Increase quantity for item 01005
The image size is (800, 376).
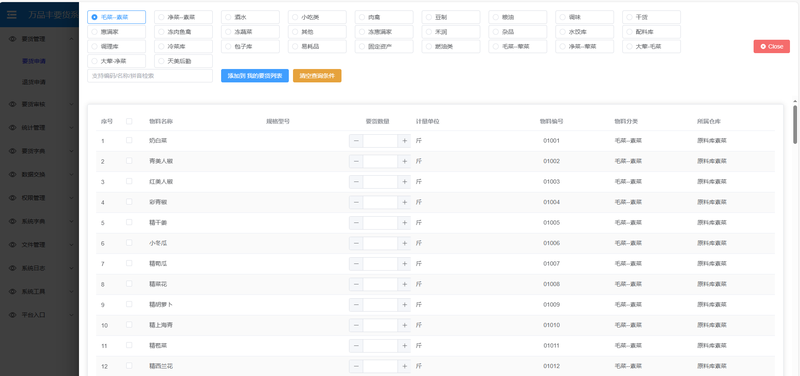pyautogui.click(x=404, y=223)
